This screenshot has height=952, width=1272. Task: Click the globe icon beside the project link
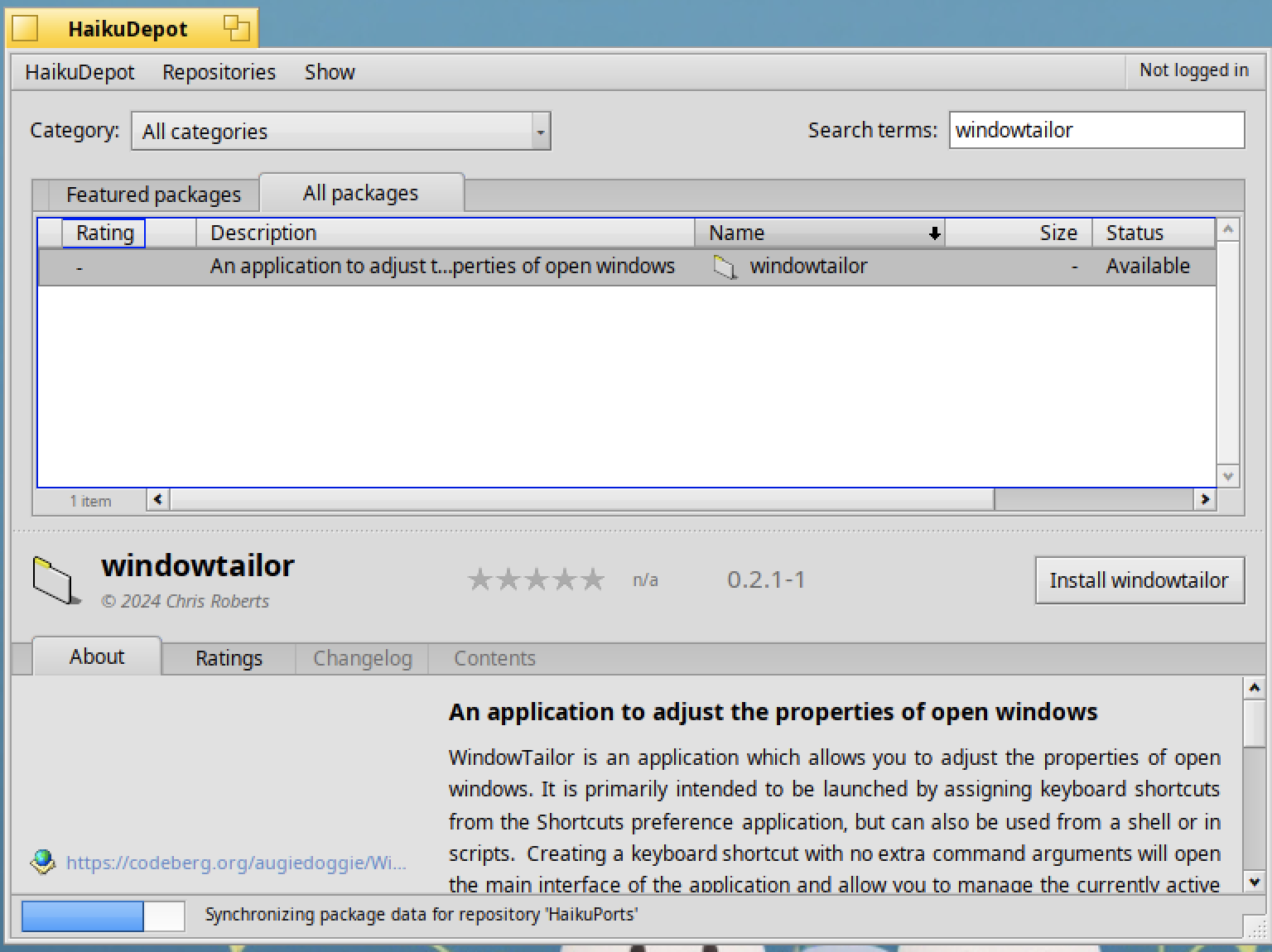42,862
